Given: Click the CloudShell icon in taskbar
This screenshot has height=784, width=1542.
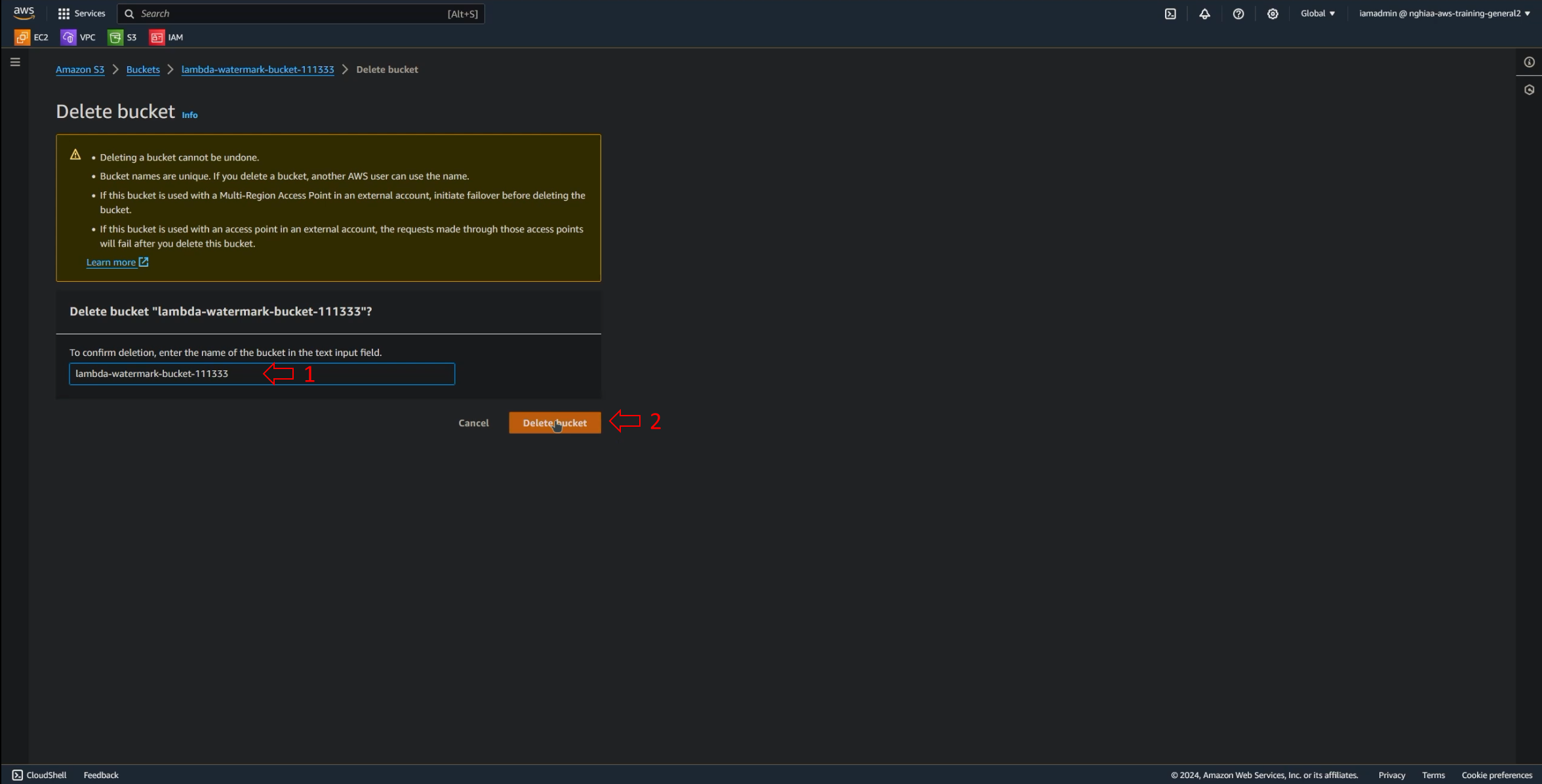Looking at the screenshot, I should (x=17, y=774).
